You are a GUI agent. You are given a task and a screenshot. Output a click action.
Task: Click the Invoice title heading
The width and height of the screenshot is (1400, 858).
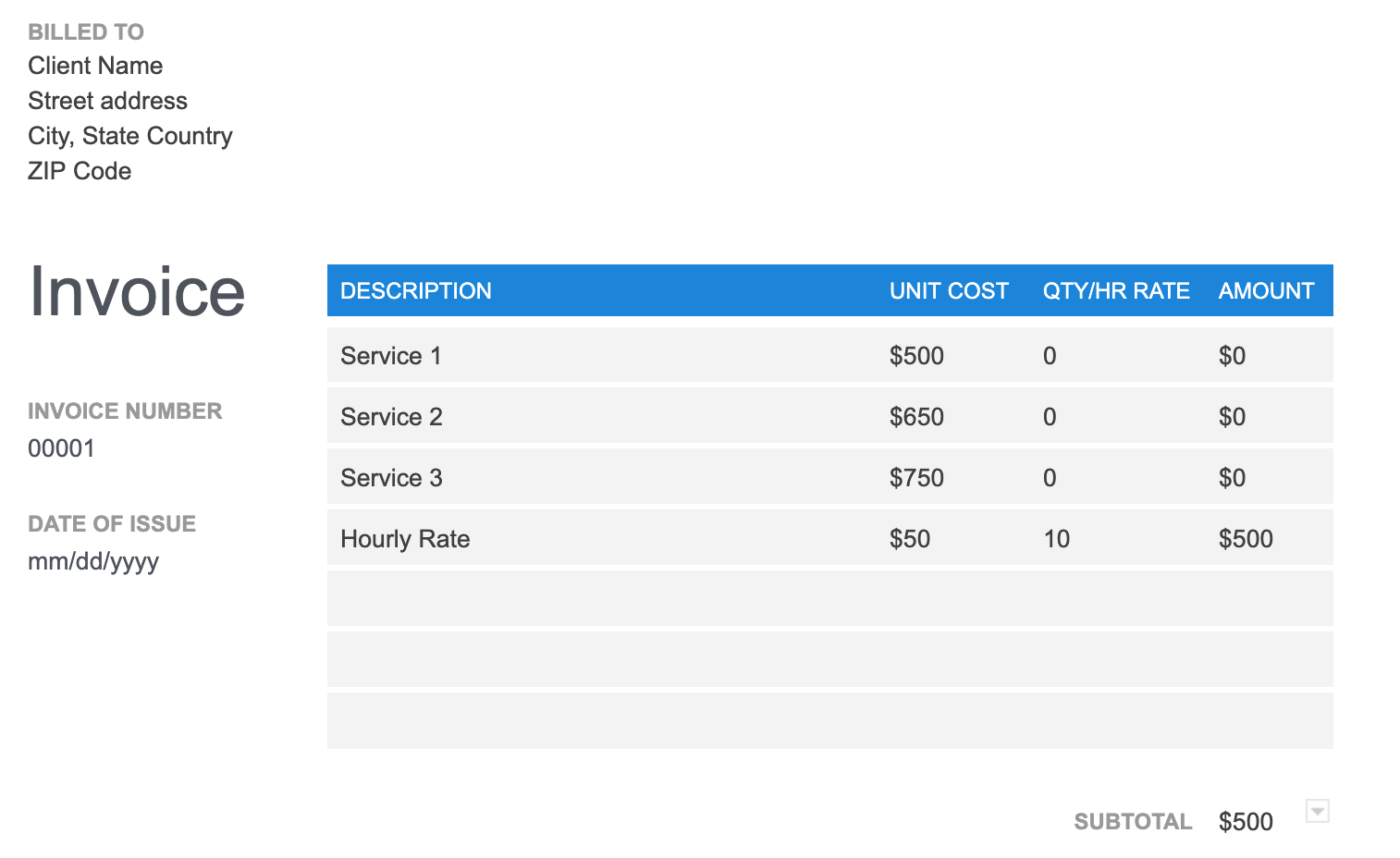pyautogui.click(x=135, y=292)
